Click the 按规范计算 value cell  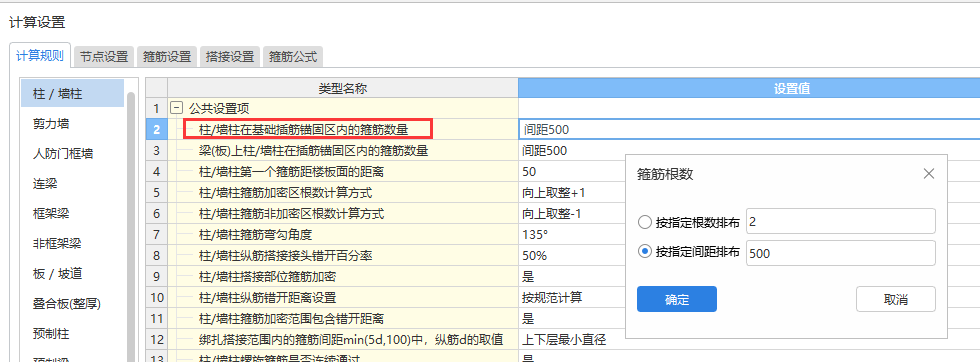click(x=552, y=298)
